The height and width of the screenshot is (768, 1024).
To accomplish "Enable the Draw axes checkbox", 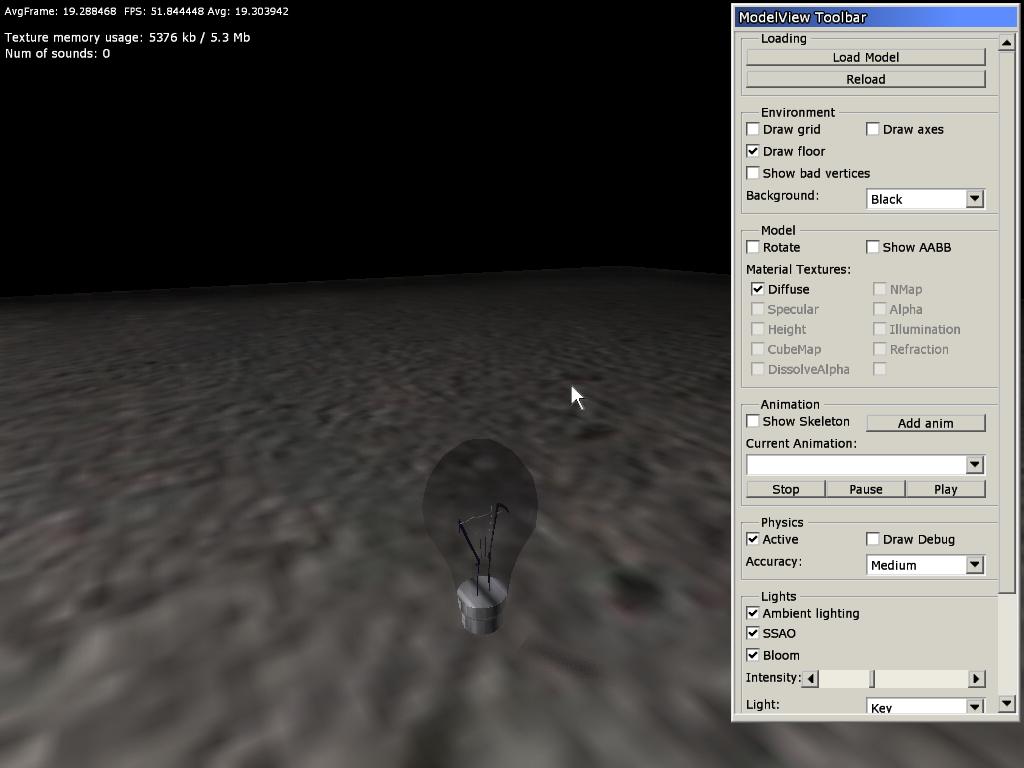I will (x=873, y=129).
